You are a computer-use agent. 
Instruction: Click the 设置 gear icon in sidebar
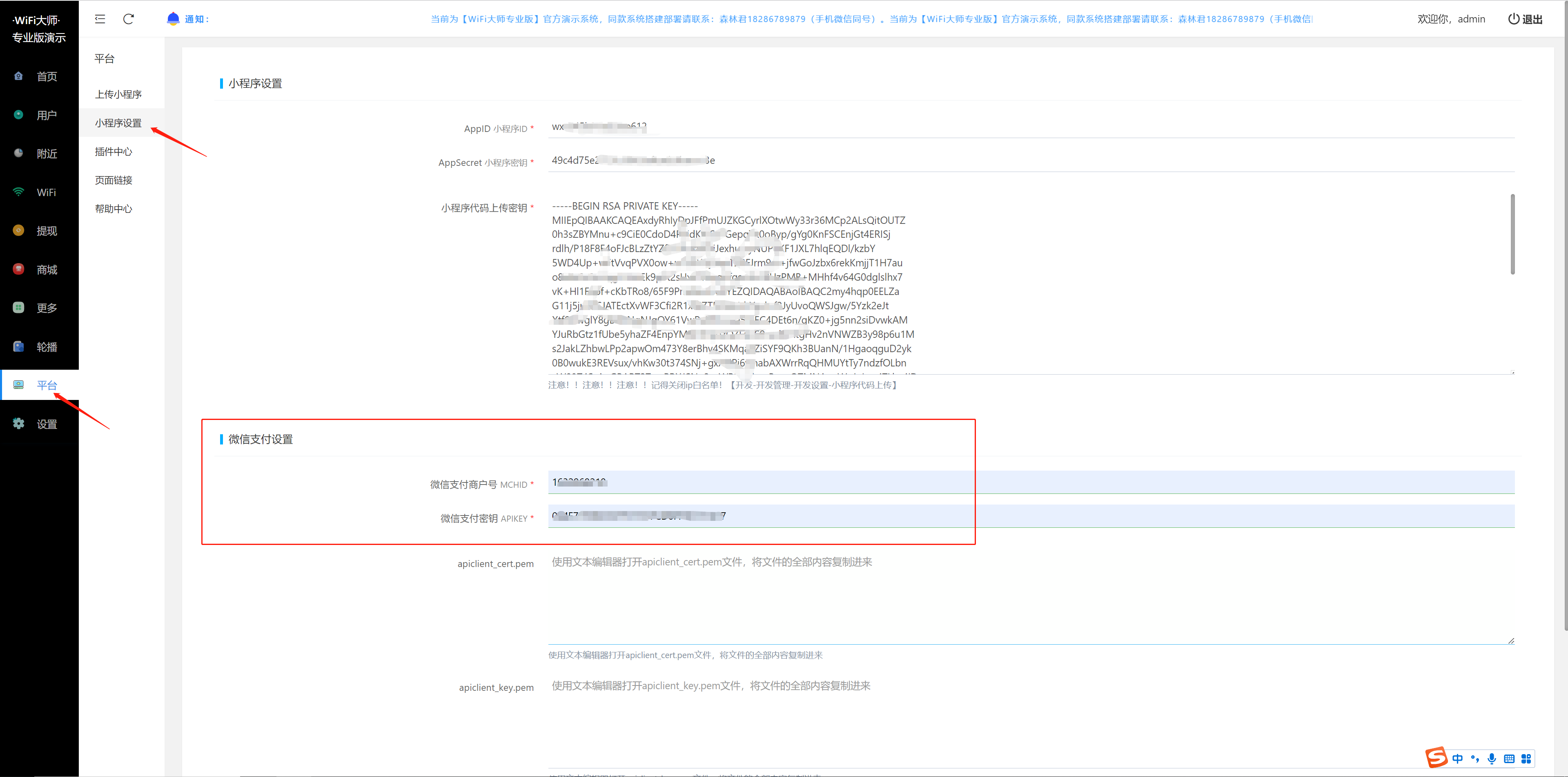tap(18, 423)
